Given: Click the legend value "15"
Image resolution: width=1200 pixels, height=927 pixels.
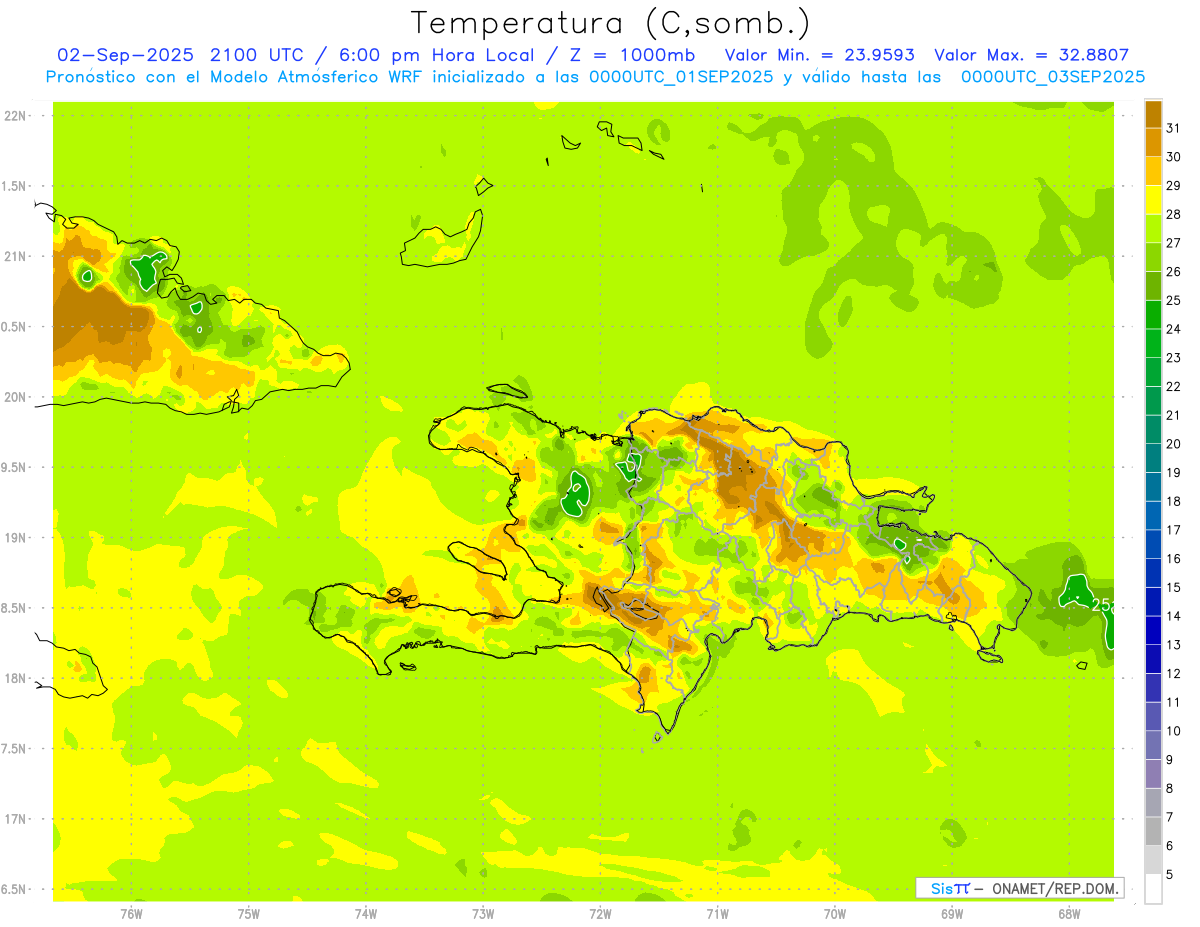Looking at the screenshot, I should coord(1173,588).
